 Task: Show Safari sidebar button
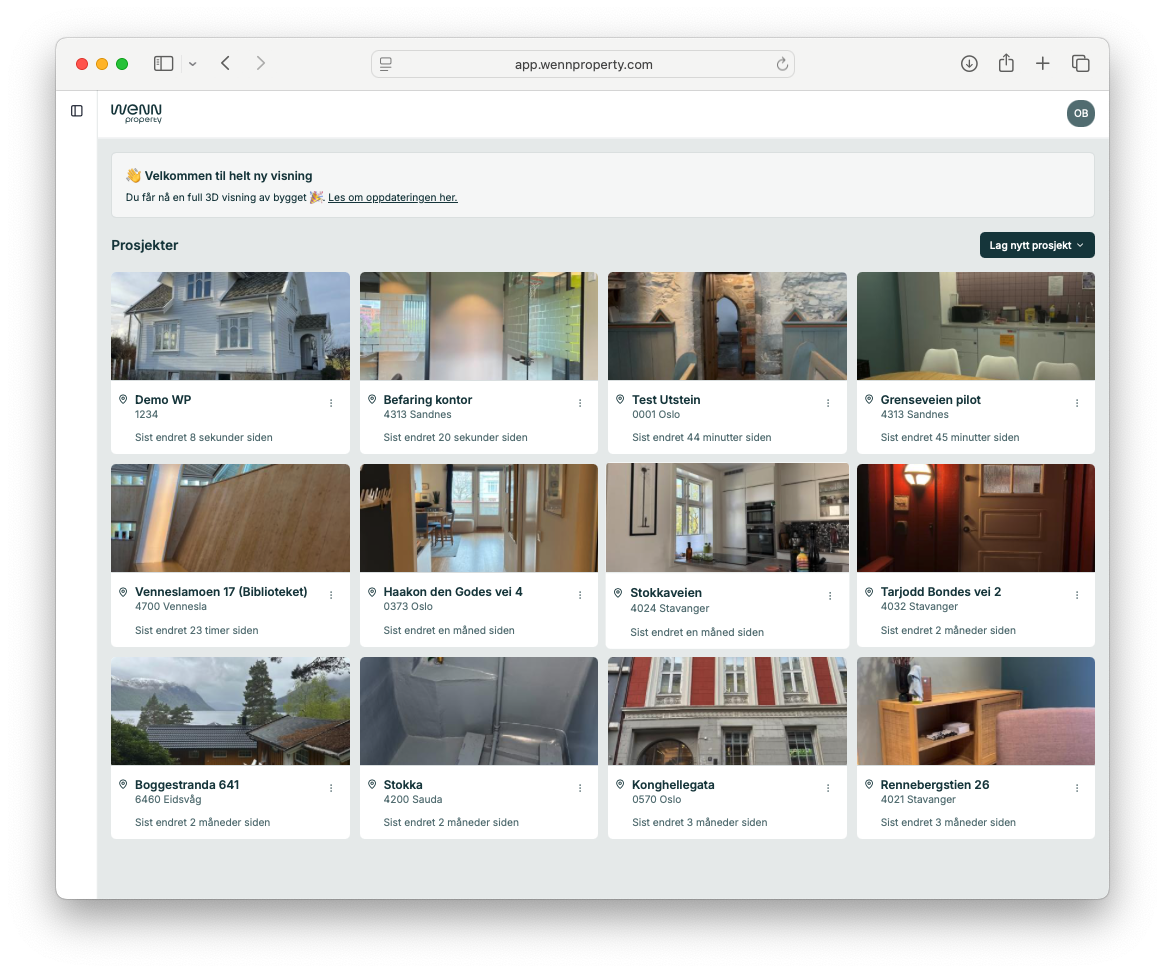(163, 64)
